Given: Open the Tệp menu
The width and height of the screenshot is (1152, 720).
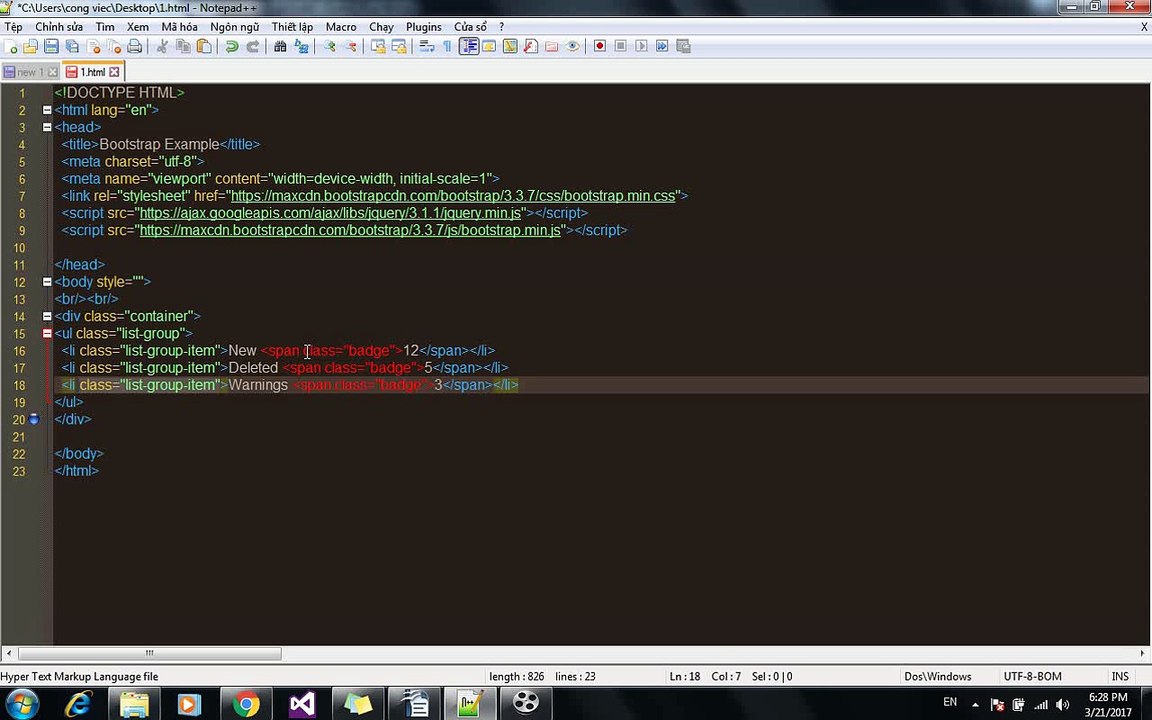Looking at the screenshot, I should (x=13, y=26).
